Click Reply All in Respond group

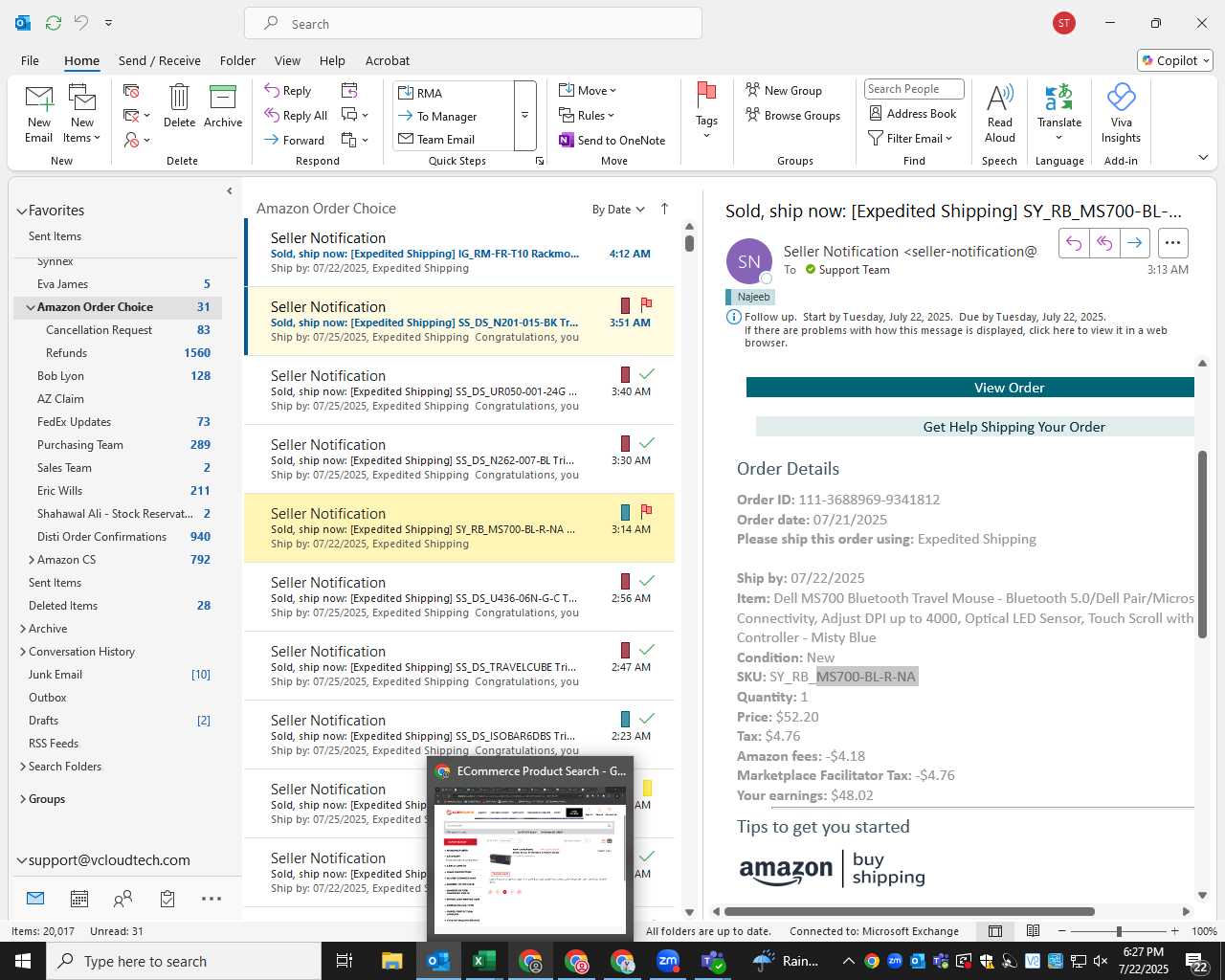[296, 116]
